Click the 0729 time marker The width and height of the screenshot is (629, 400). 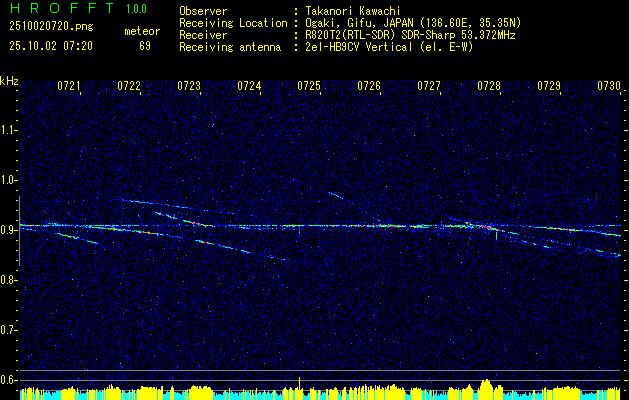click(549, 86)
